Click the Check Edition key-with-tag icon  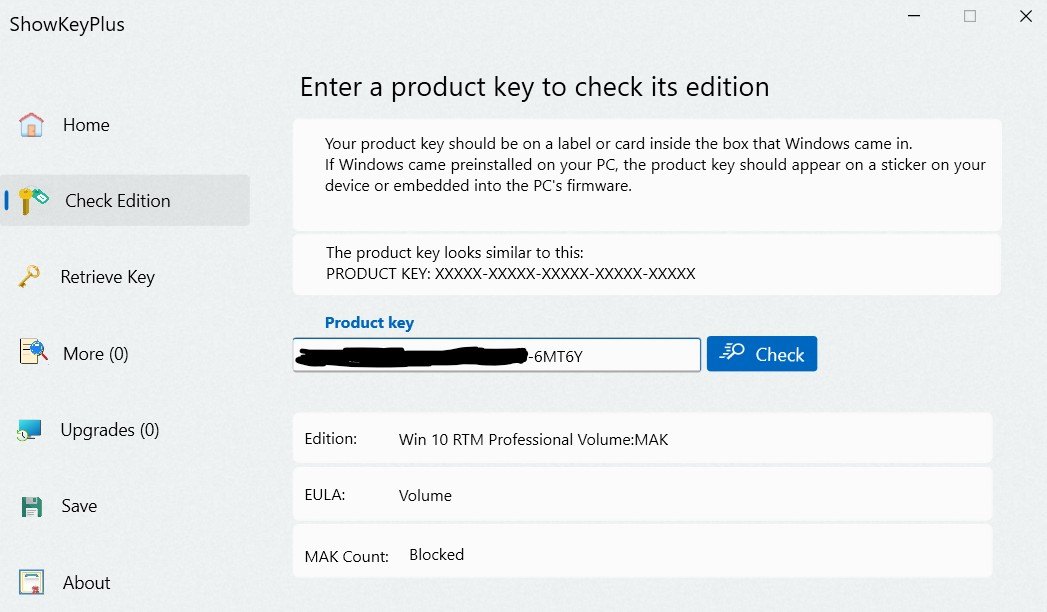point(33,200)
